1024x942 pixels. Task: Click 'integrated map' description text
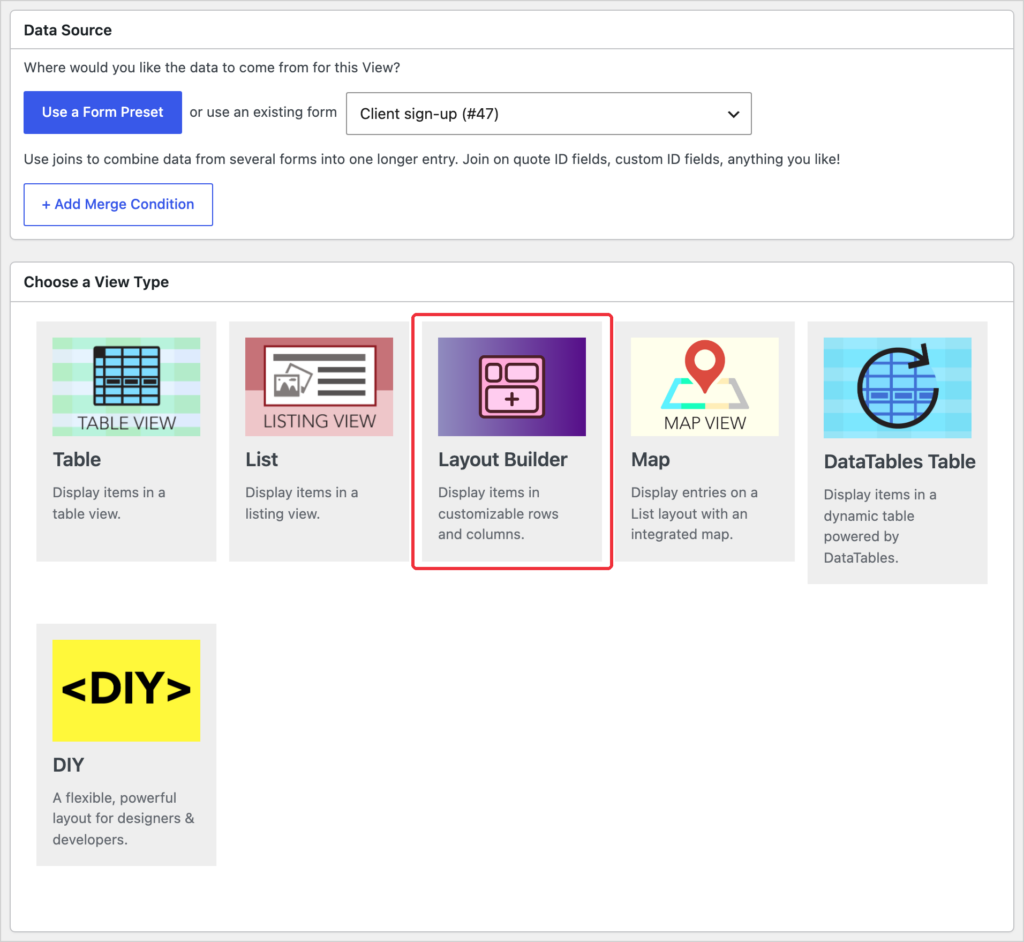pos(682,534)
